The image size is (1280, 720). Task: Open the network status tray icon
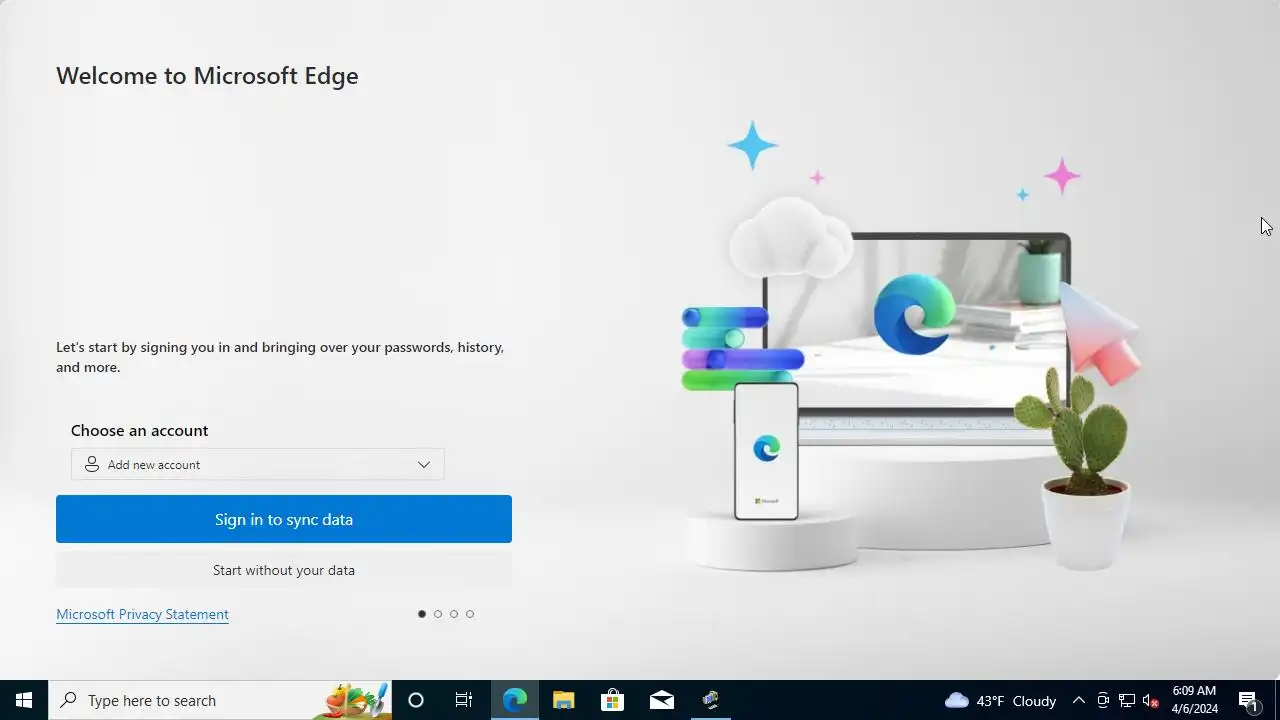click(x=1127, y=700)
